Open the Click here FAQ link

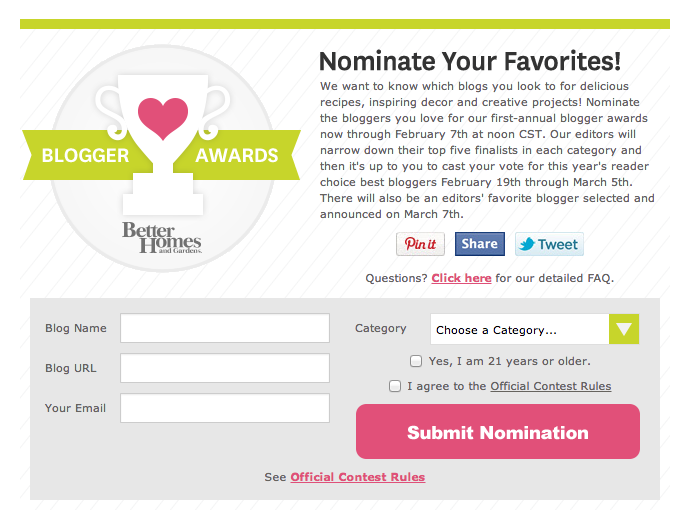[461, 278]
